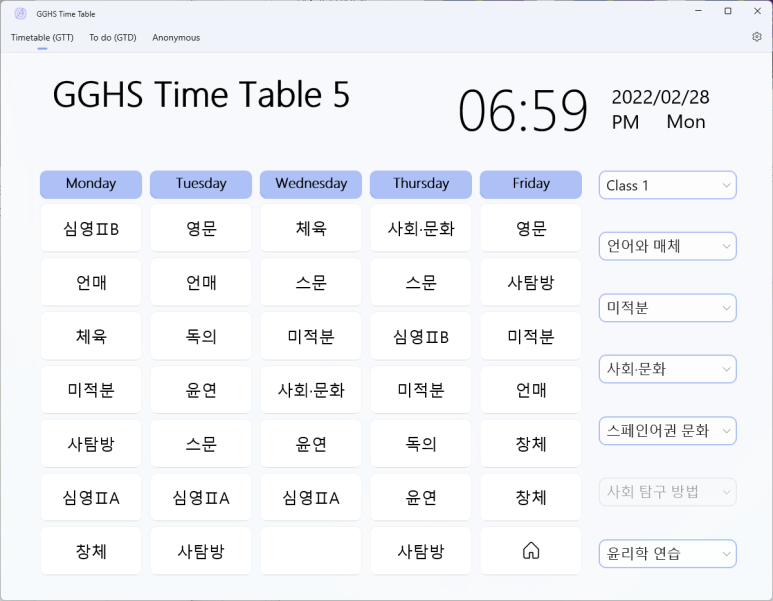Select Wednesday's 심영ⅡA cell
Screen dimensions: 773x601
tap(311, 497)
